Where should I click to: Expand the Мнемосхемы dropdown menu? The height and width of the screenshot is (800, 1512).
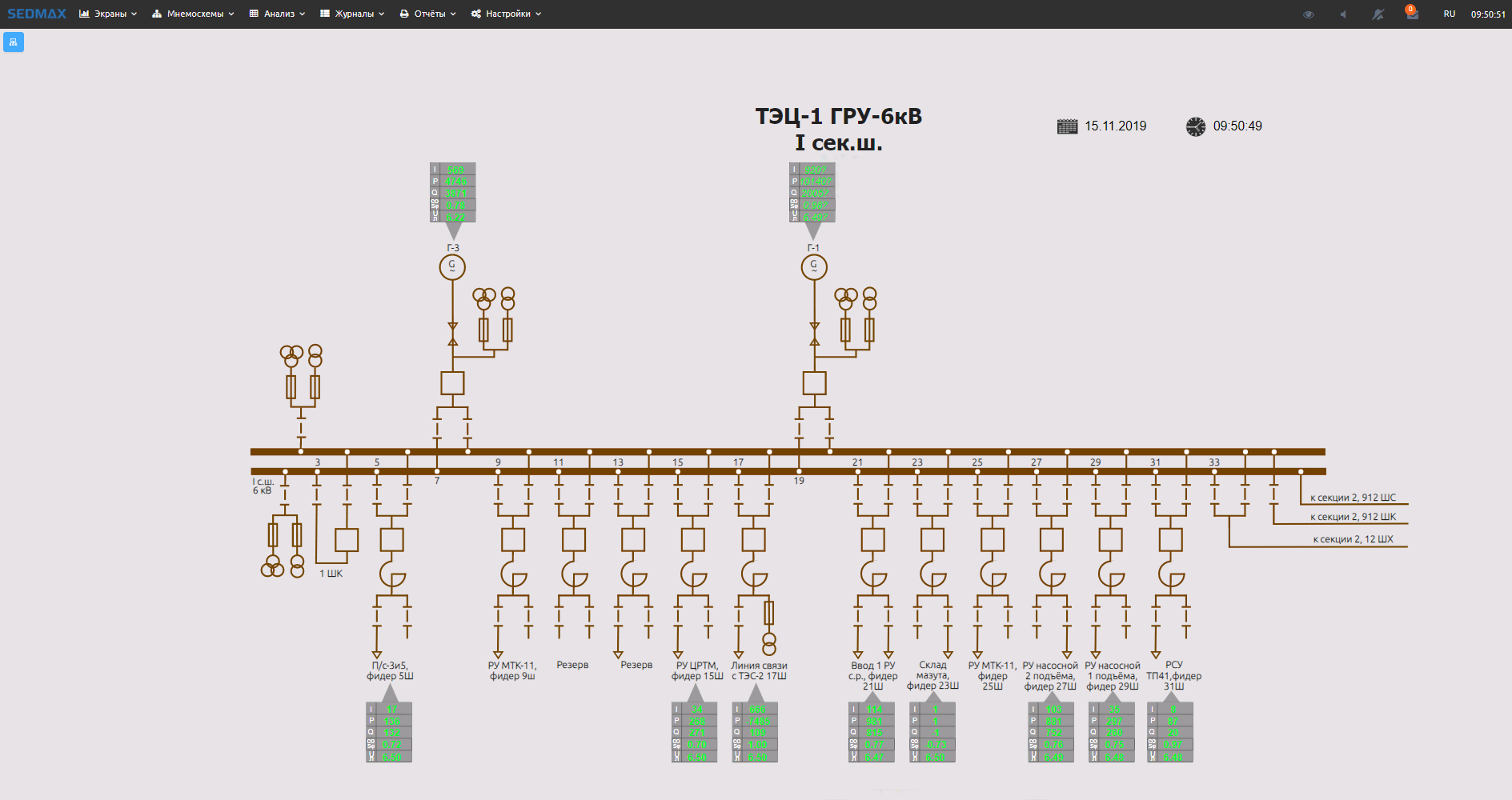tap(193, 14)
